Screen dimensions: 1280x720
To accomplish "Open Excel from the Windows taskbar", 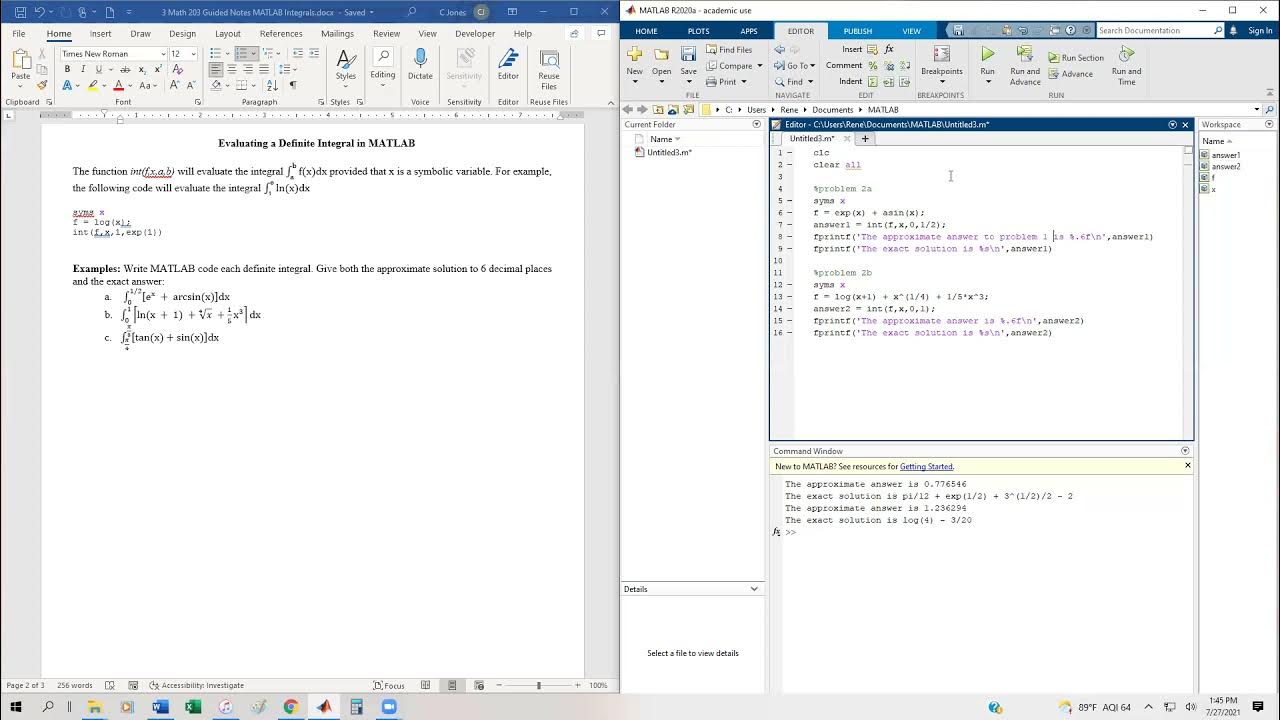I will 193,707.
